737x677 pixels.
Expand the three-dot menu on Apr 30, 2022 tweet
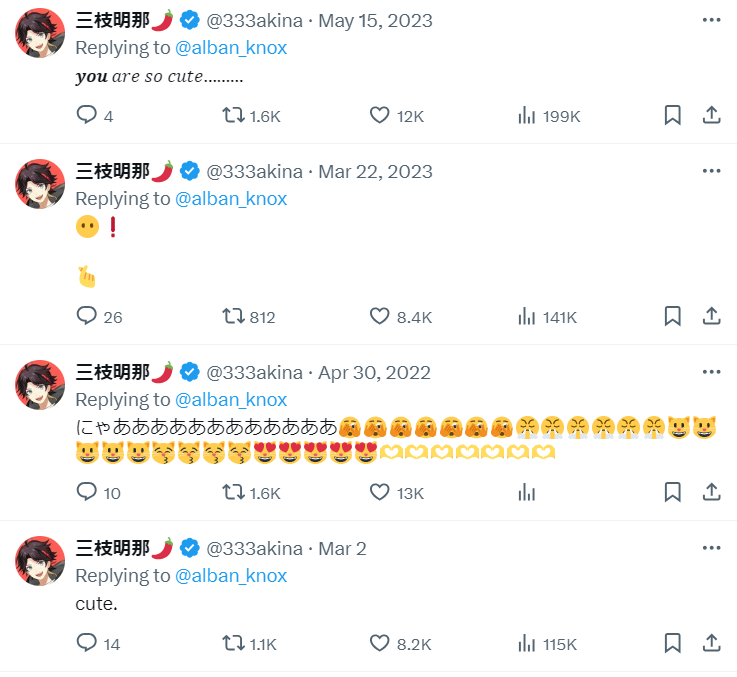pyautogui.click(x=712, y=372)
